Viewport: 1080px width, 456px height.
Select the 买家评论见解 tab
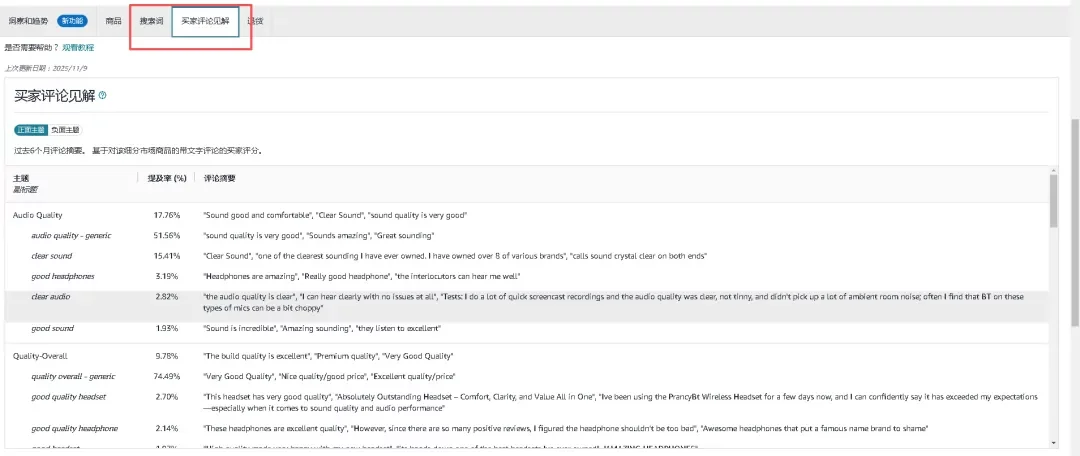pos(205,21)
